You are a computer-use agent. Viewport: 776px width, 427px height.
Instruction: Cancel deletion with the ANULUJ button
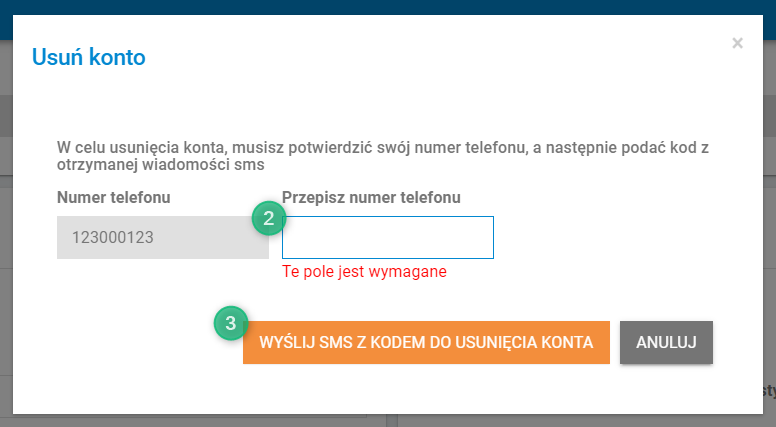666,342
